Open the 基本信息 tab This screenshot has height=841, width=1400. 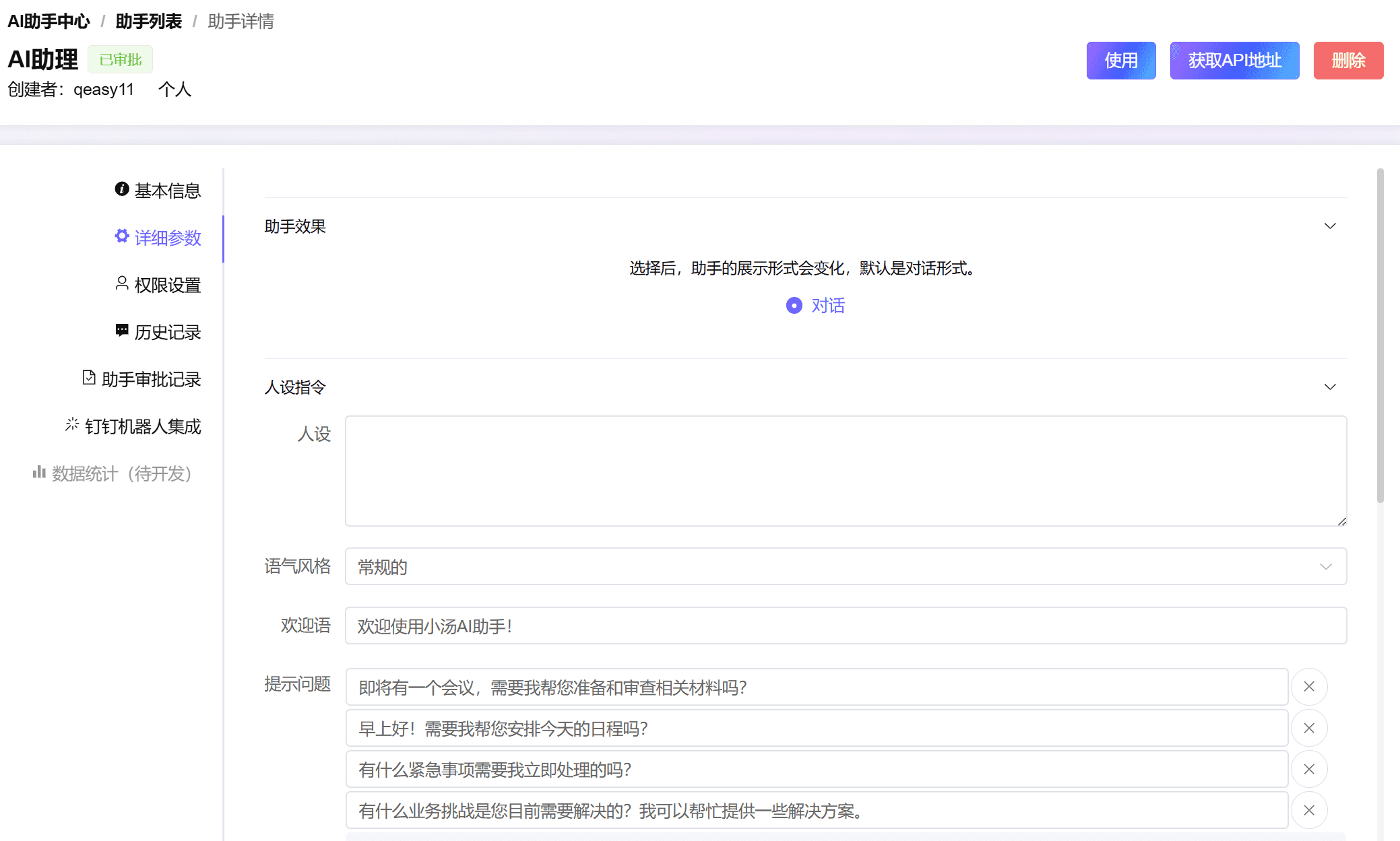pyautogui.click(x=158, y=191)
